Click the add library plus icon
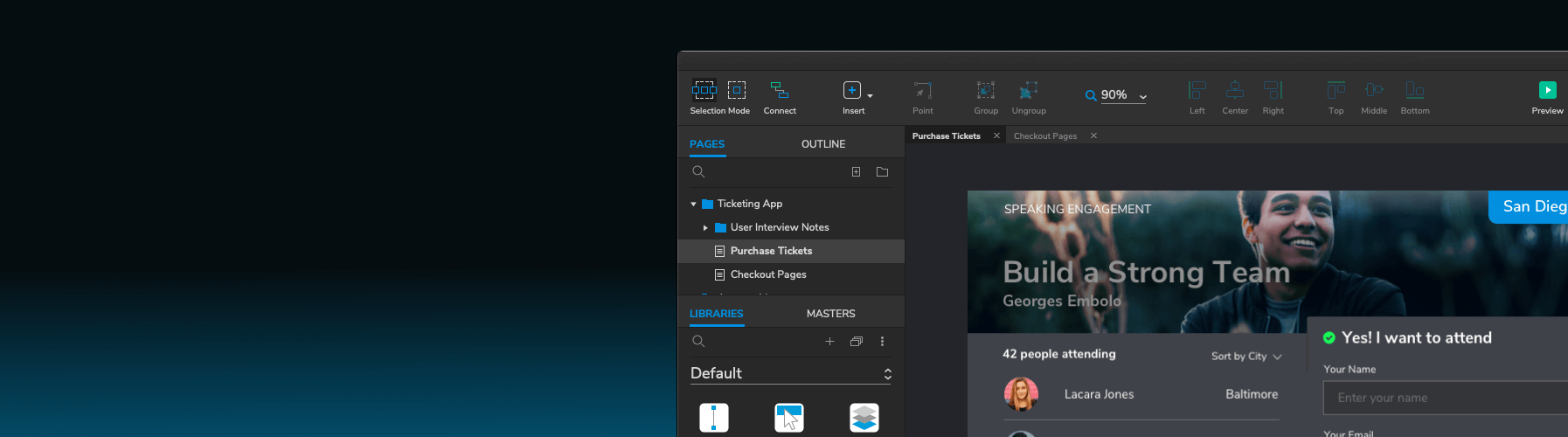This screenshot has height=437, width=1568. 829,342
